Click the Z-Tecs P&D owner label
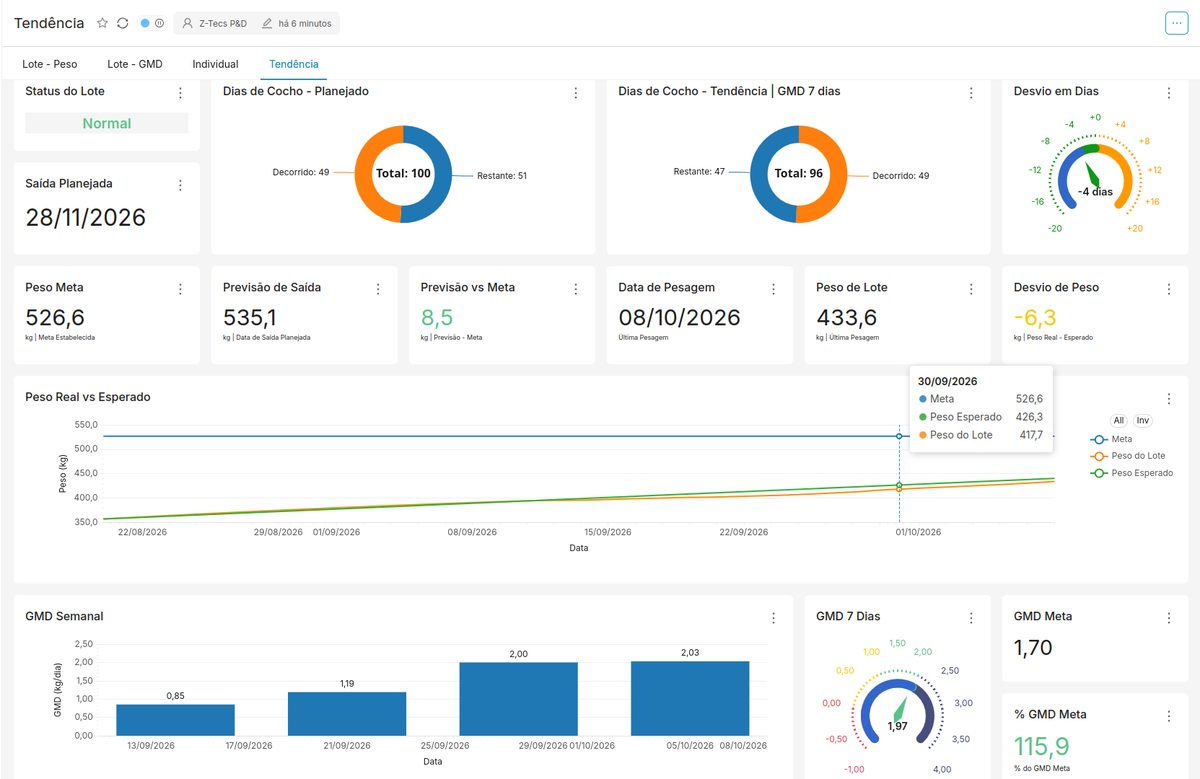Viewport: 1200px width, 779px height. pyautogui.click(x=214, y=23)
